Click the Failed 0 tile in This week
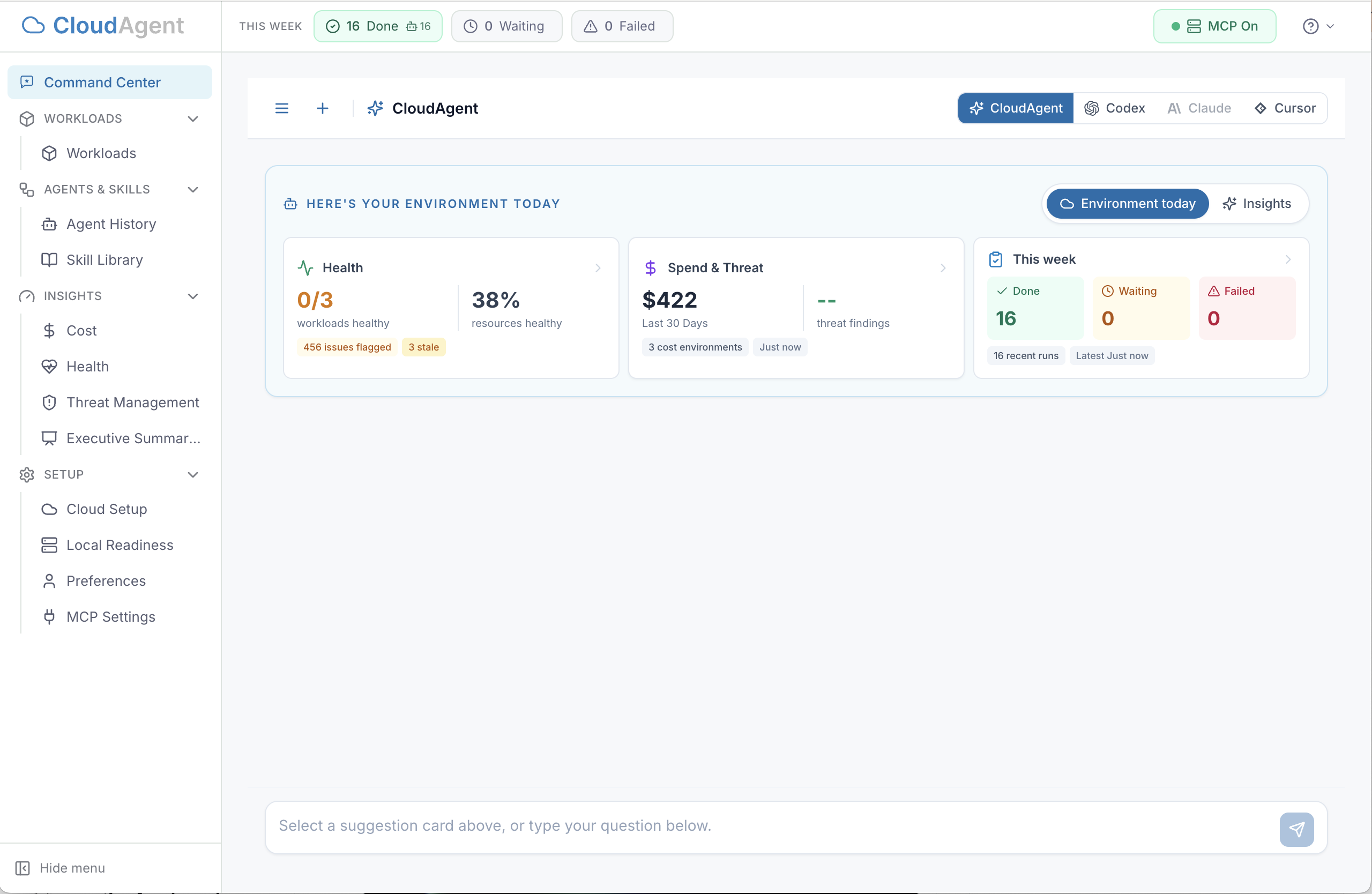This screenshot has width=1372, height=894. (1248, 308)
